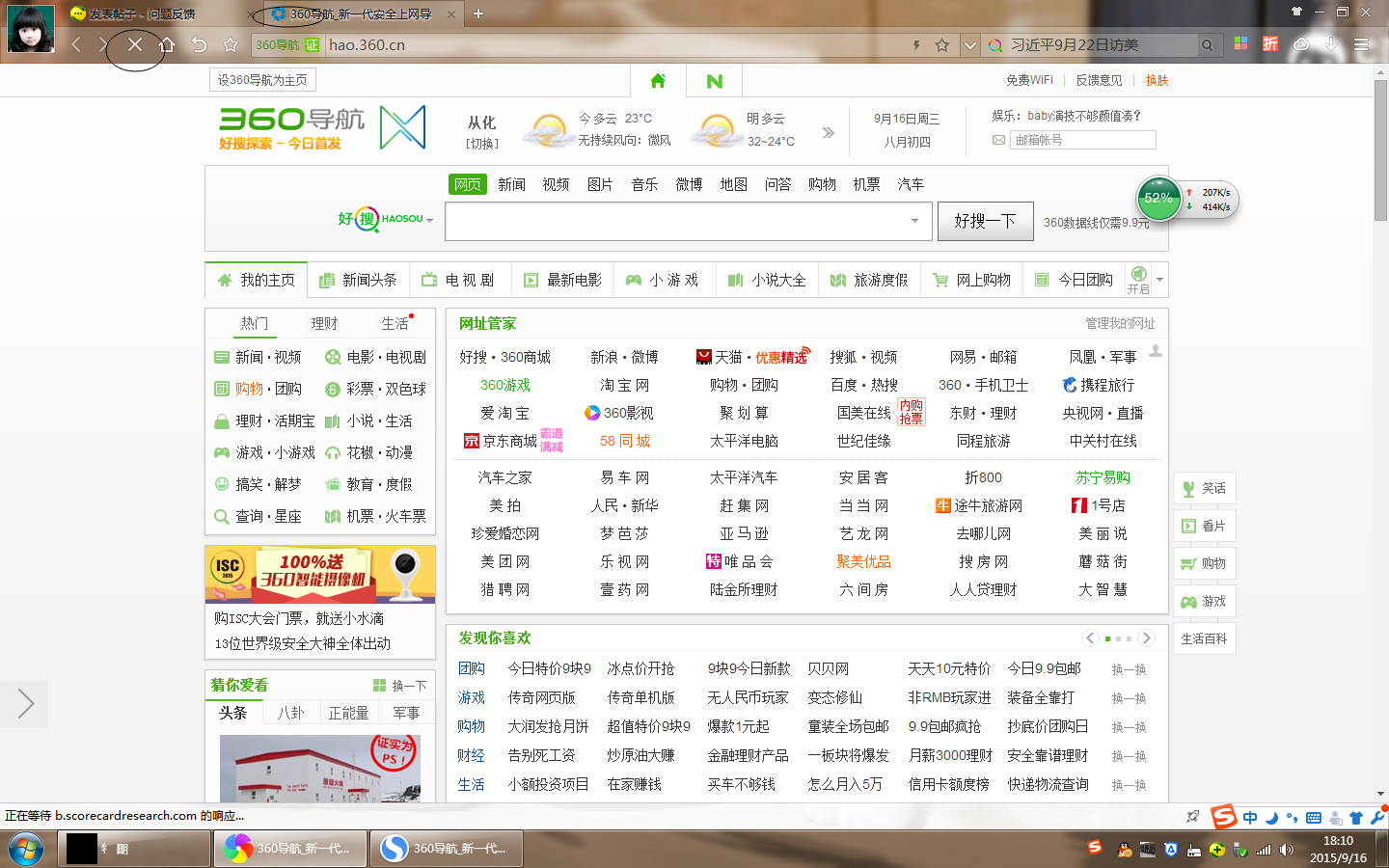Viewport: 1389px width, 868px height.
Task: Toggle the 开启 switch in nav bar
Action: click(x=1138, y=280)
